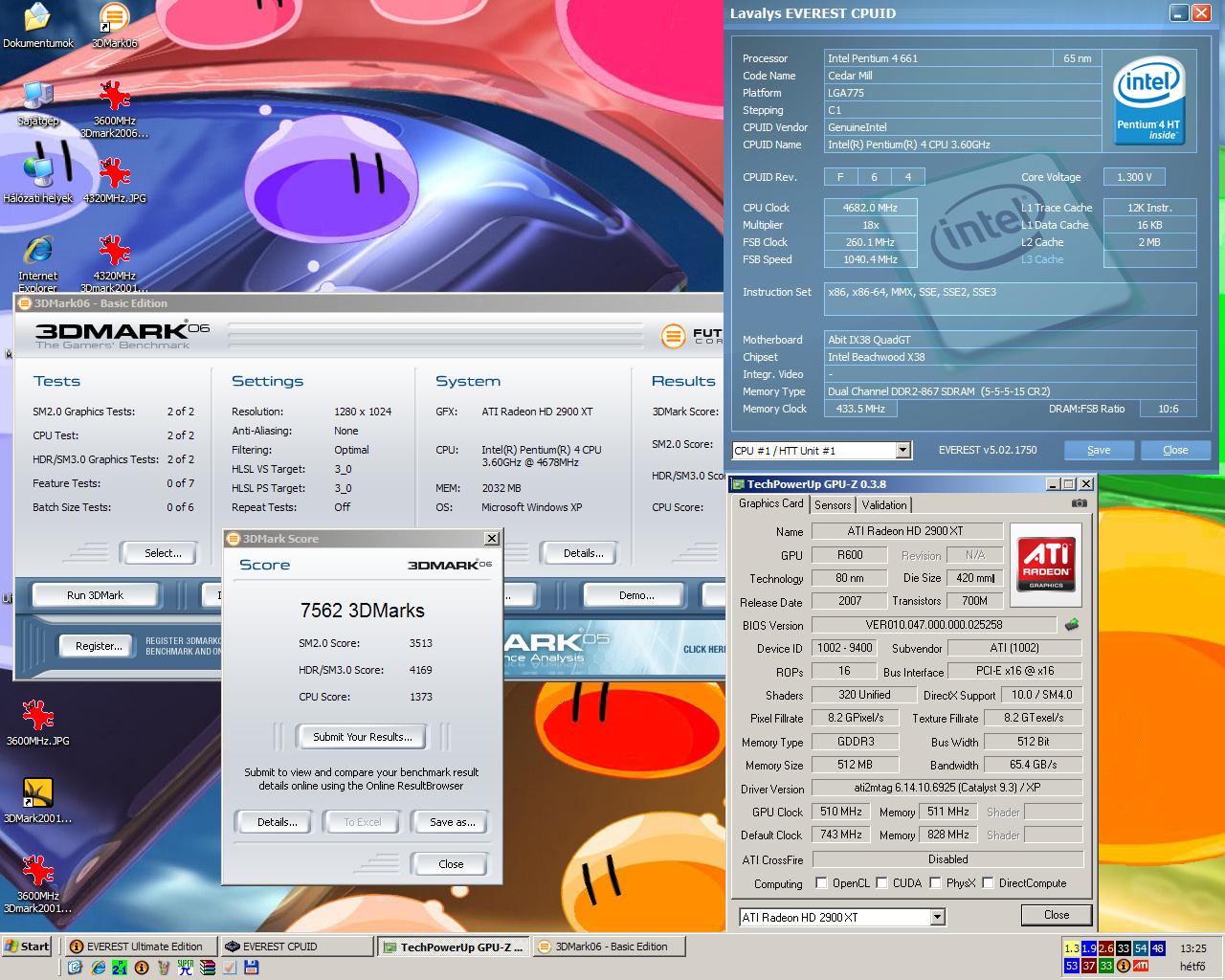Viewport: 1225px width, 980px height.
Task: Tick the CUDA checkbox
Action: click(881, 882)
